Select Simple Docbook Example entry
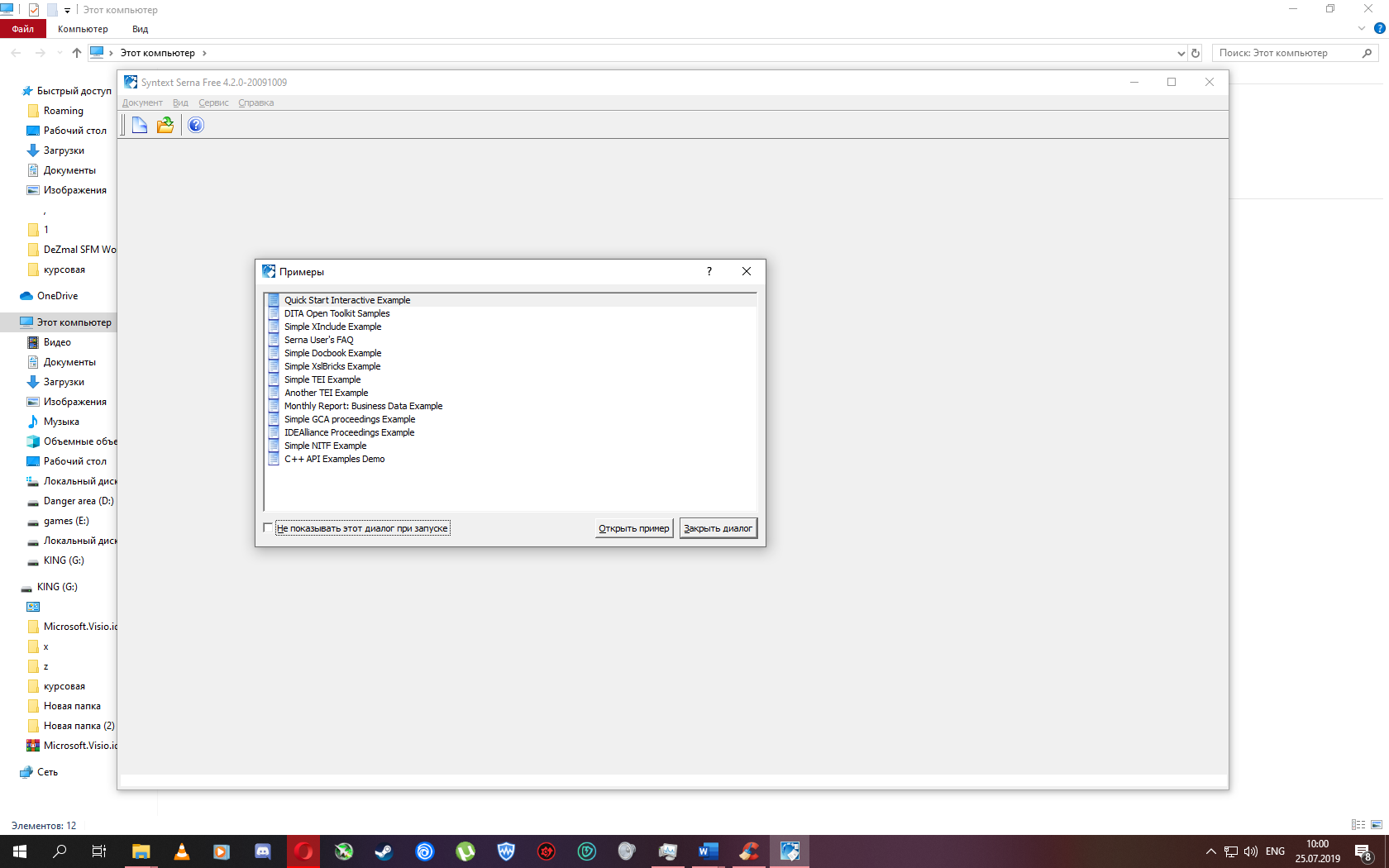The width and height of the screenshot is (1389, 868). tap(510, 353)
